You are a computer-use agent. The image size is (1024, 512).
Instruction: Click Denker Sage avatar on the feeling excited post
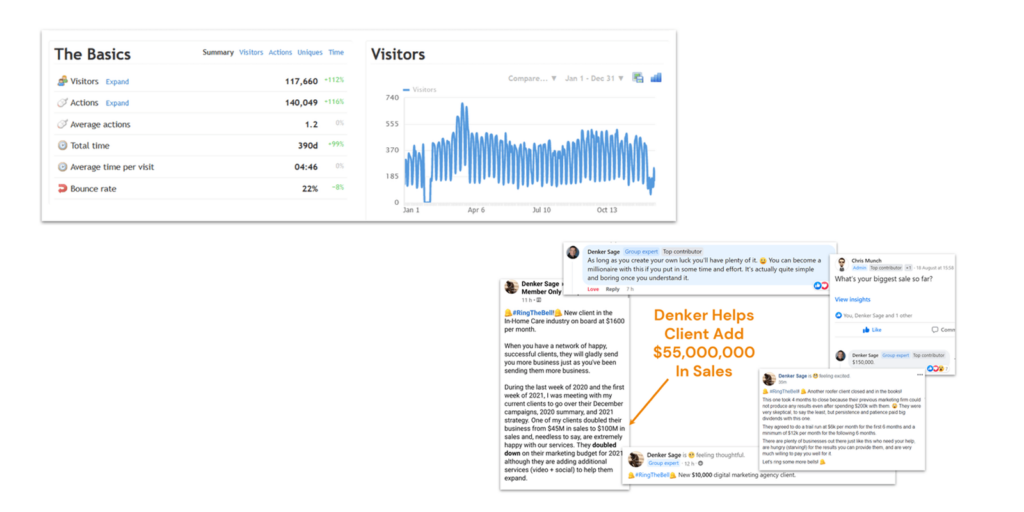click(x=769, y=379)
